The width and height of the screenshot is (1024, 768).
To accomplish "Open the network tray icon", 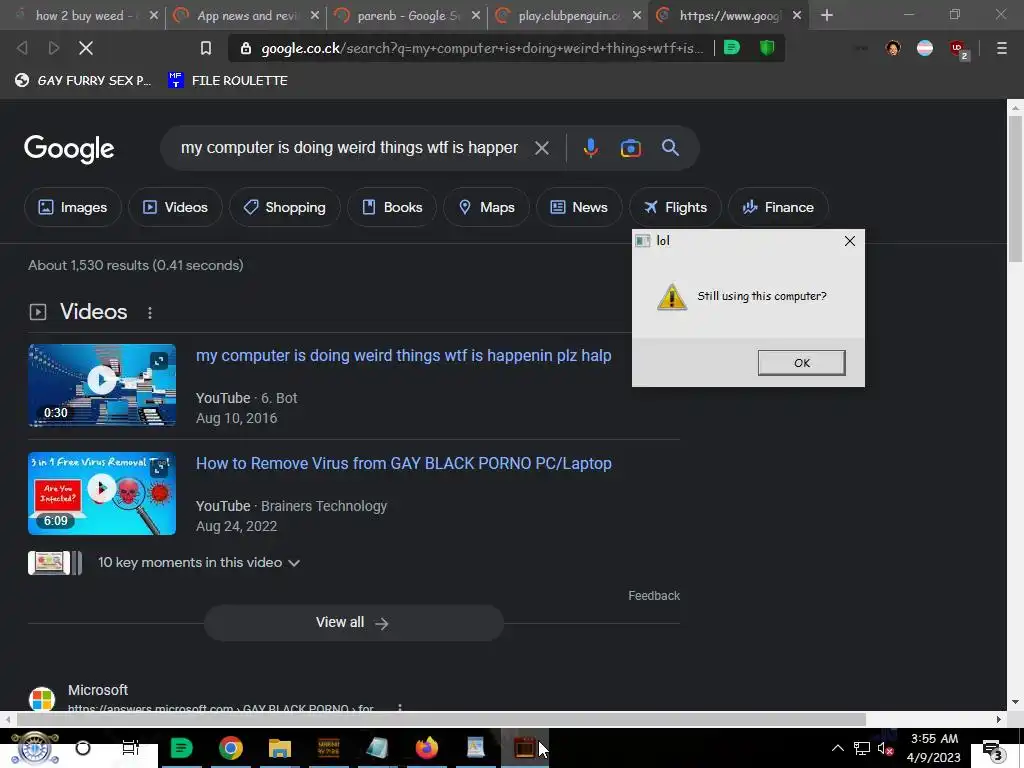I will pos(861,749).
